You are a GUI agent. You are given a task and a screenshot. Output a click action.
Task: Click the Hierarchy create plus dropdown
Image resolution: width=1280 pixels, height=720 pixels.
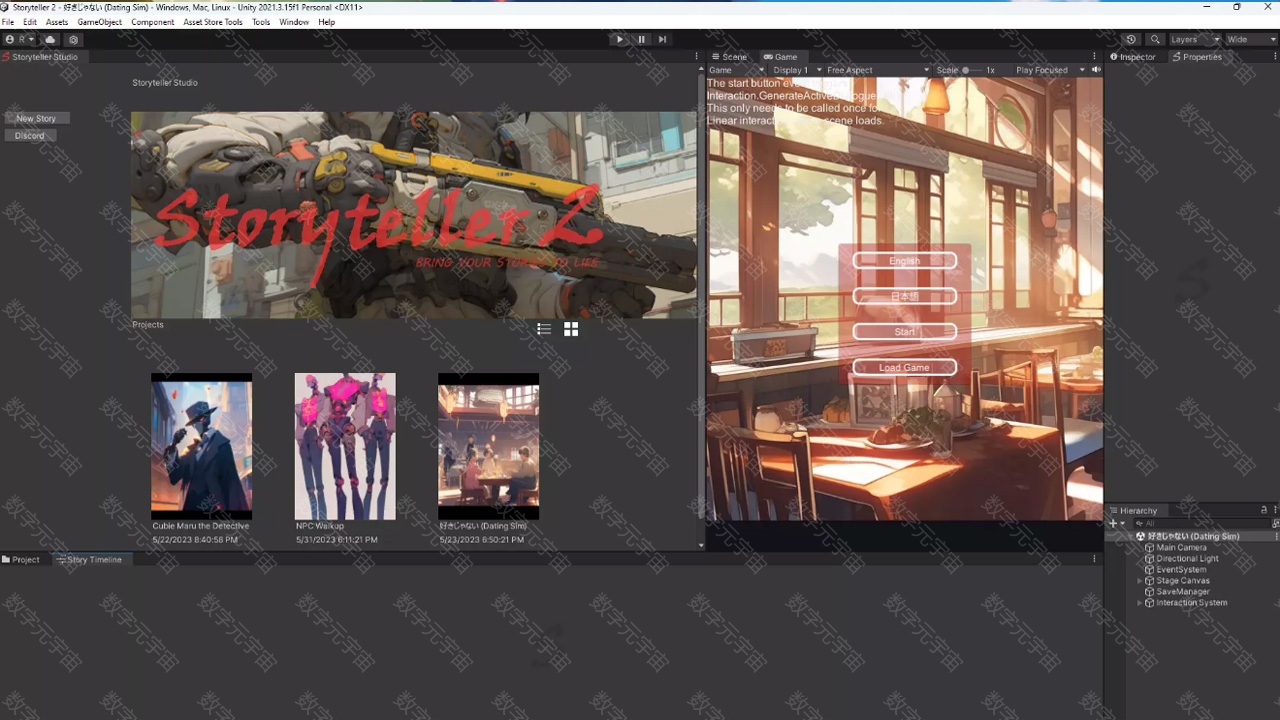coord(1117,523)
